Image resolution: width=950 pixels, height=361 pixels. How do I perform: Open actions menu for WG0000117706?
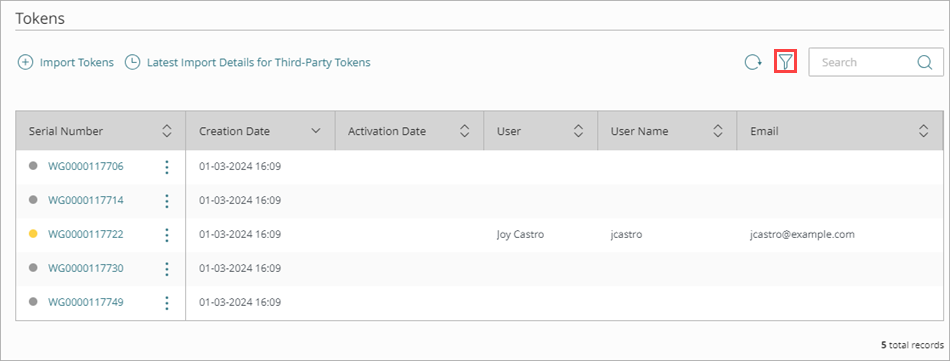(167, 167)
